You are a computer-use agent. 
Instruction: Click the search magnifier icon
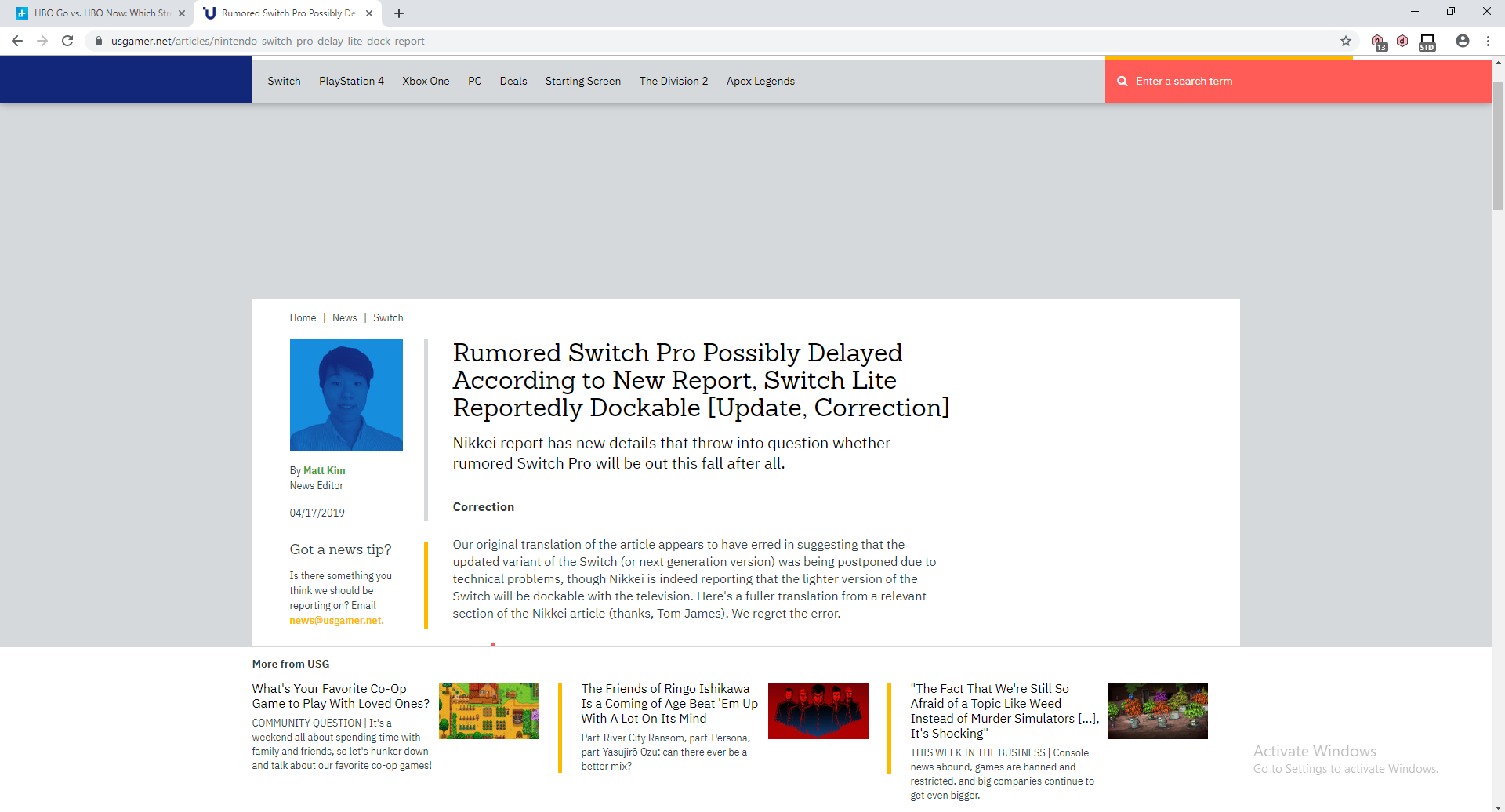(1122, 81)
